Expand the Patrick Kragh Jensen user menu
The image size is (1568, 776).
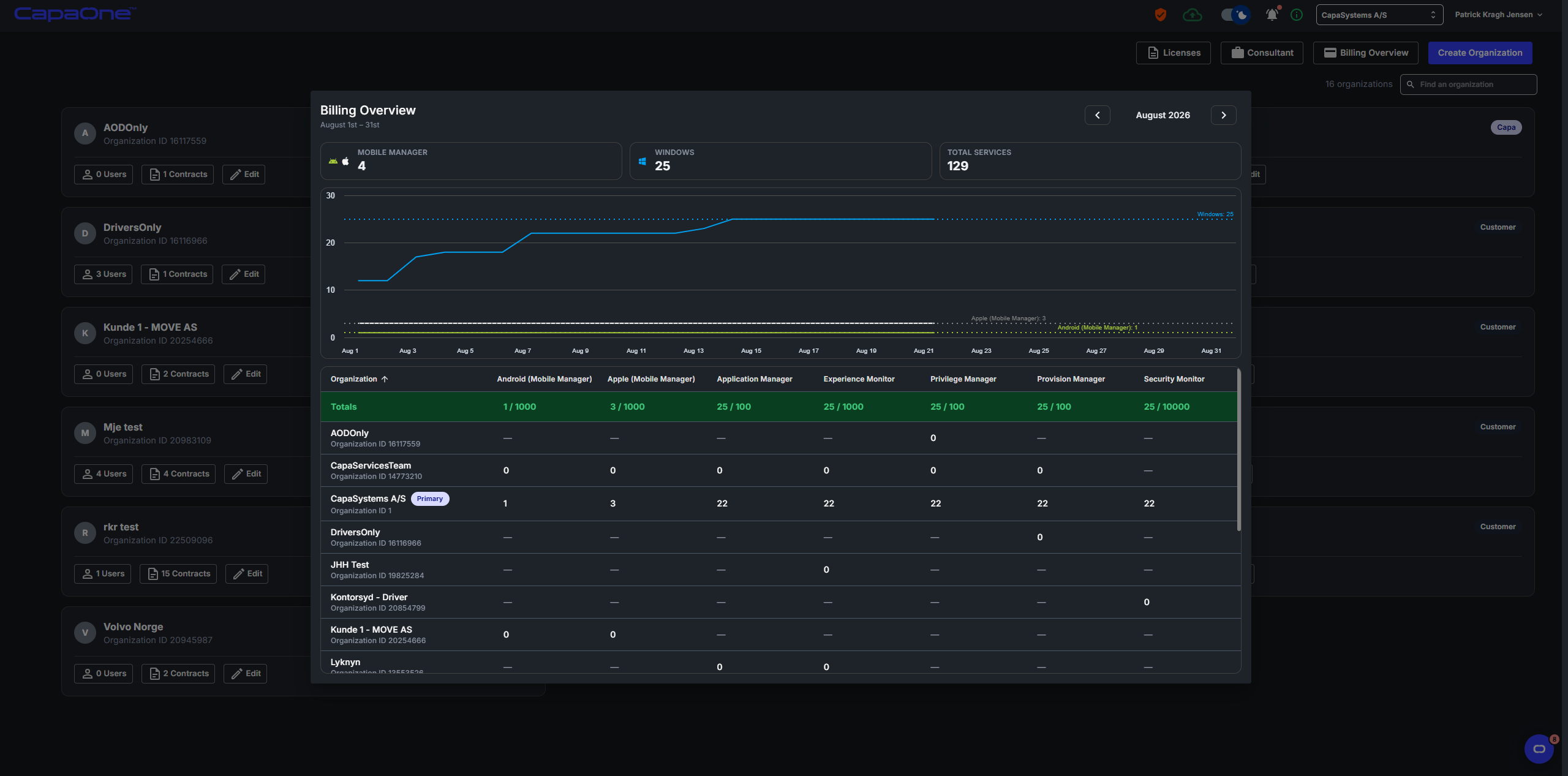coord(1498,15)
